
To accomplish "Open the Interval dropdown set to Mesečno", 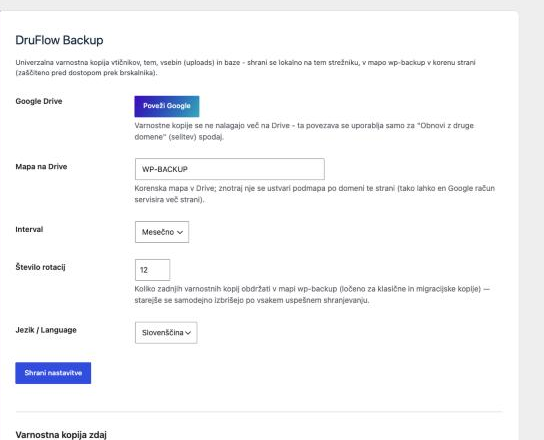I will click(162, 232).
